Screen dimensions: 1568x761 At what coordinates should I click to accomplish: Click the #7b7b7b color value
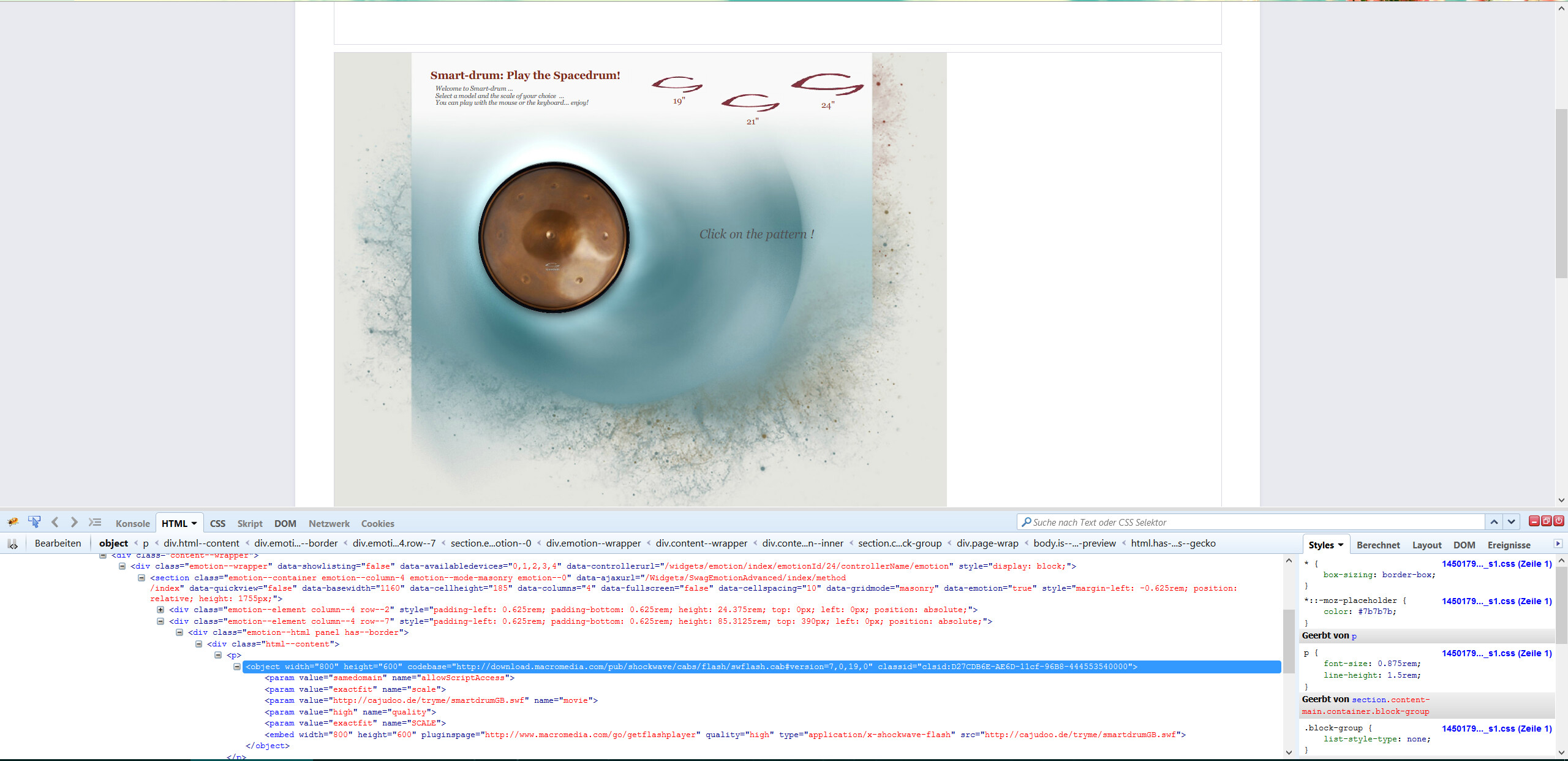tap(1375, 611)
